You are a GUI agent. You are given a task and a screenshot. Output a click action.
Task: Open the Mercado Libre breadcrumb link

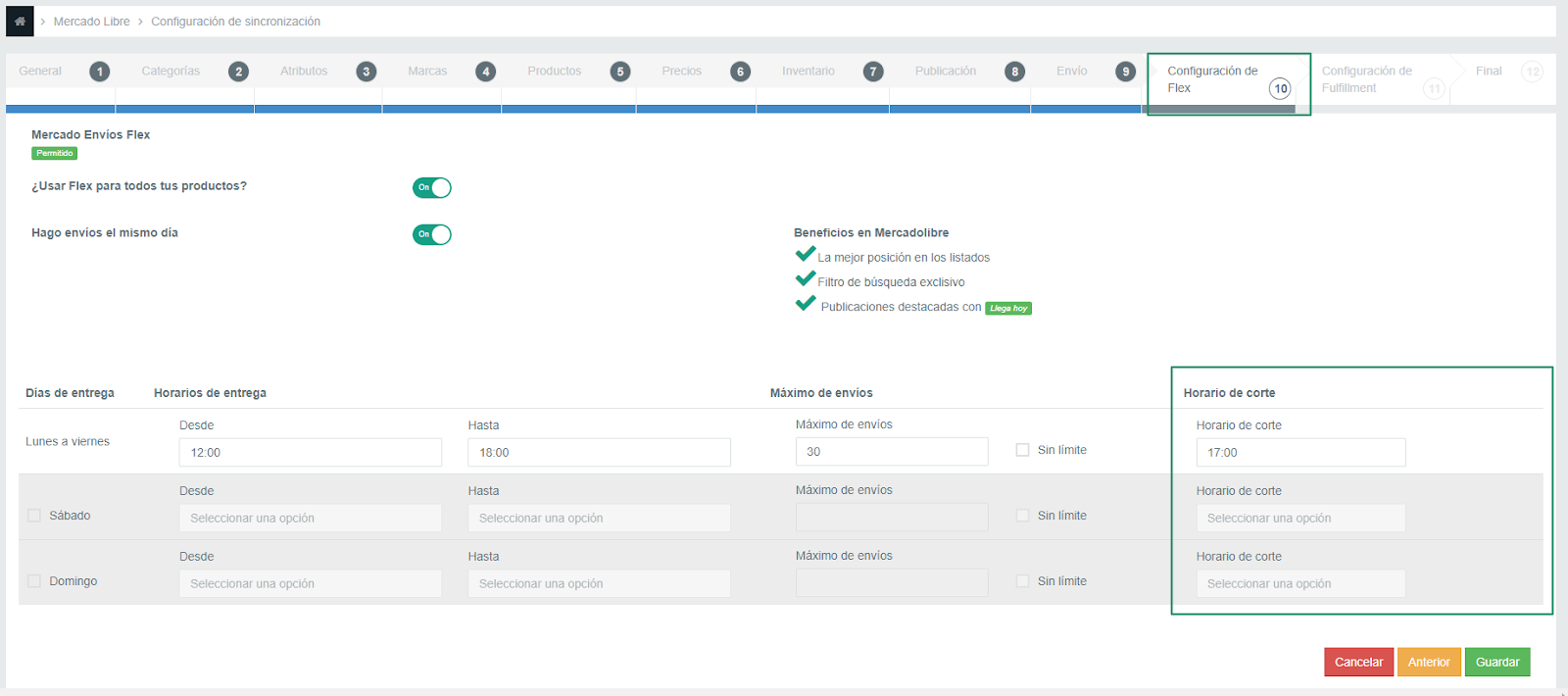click(x=91, y=22)
